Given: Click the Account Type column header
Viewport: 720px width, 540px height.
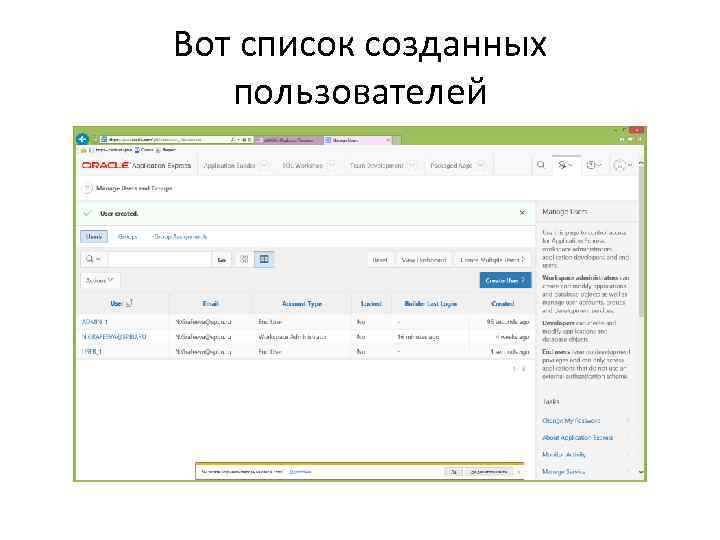Looking at the screenshot, I should [302, 304].
